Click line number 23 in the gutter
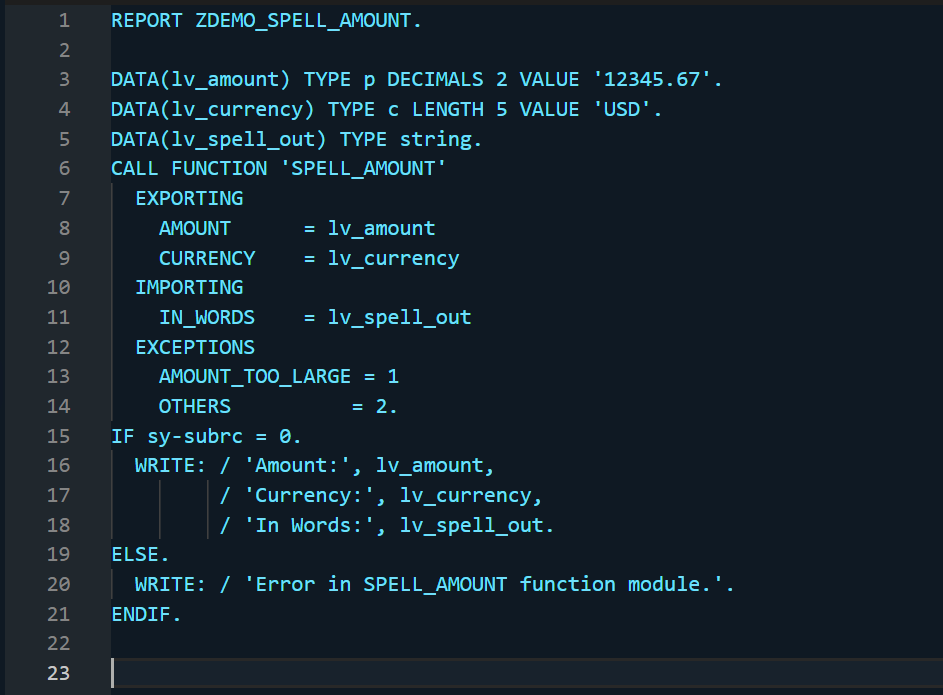Image resolution: width=943 pixels, height=695 pixels. pos(58,673)
